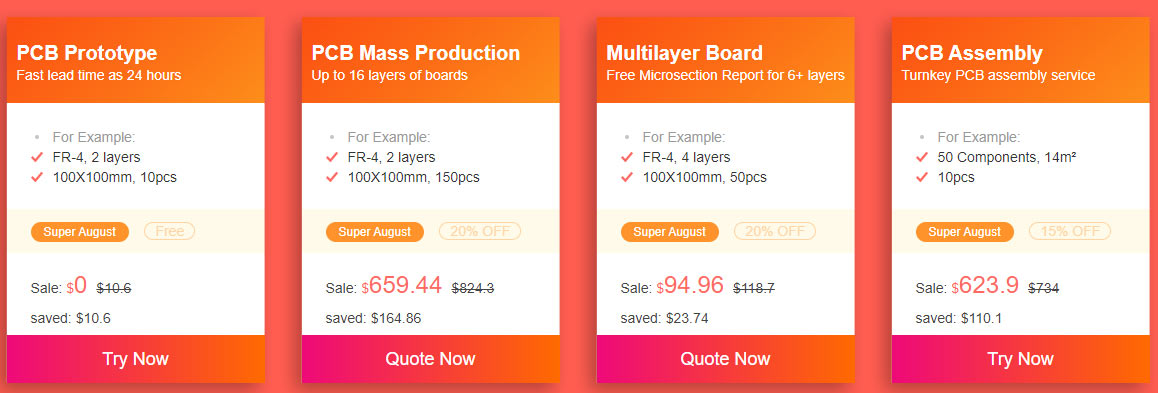Select the Free badge on PCB Prototype
Screen dimensions: 1158x393
point(169,231)
